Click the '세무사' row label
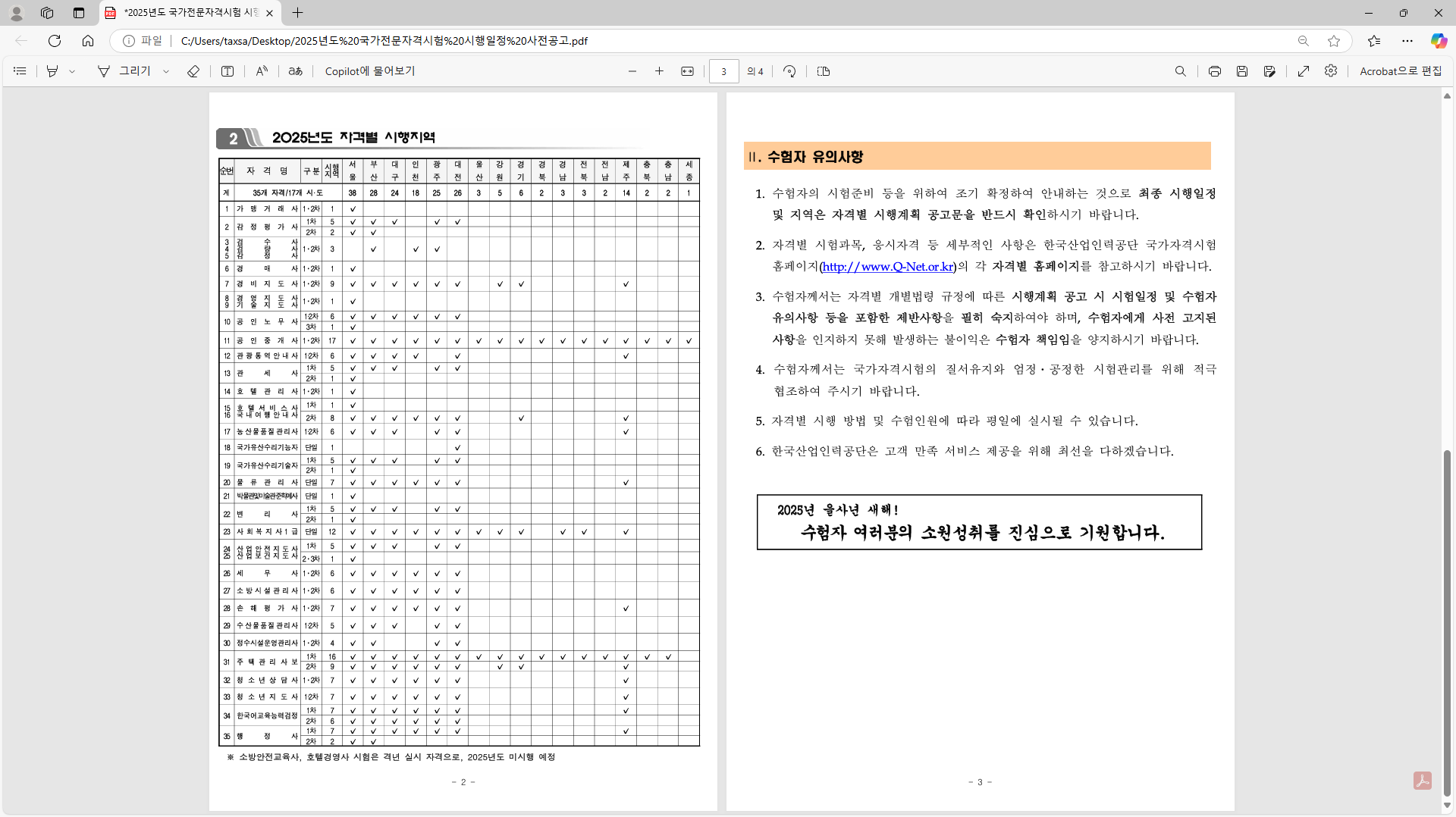 (x=267, y=574)
